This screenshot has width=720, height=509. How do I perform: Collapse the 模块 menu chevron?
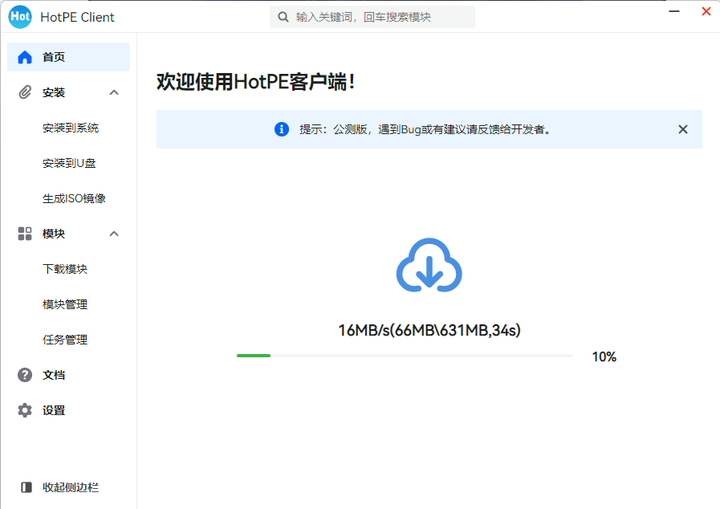(114, 234)
